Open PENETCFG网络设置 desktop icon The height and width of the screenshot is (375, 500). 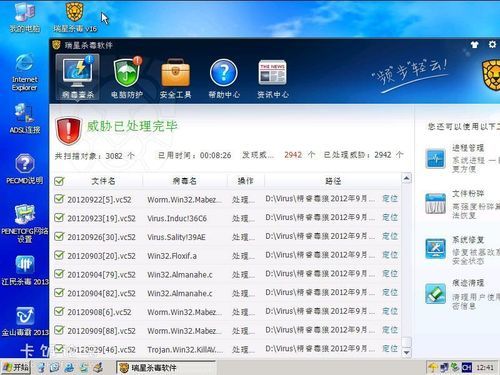[x=25, y=223]
